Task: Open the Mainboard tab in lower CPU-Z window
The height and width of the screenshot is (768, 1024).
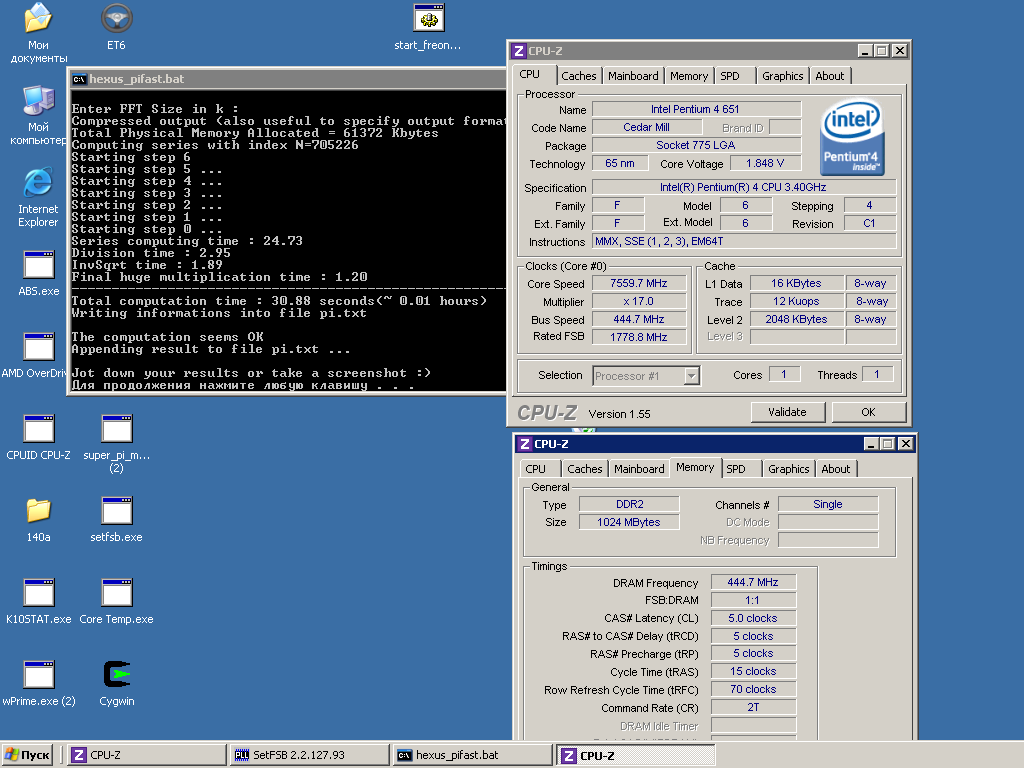Action: tap(639, 469)
